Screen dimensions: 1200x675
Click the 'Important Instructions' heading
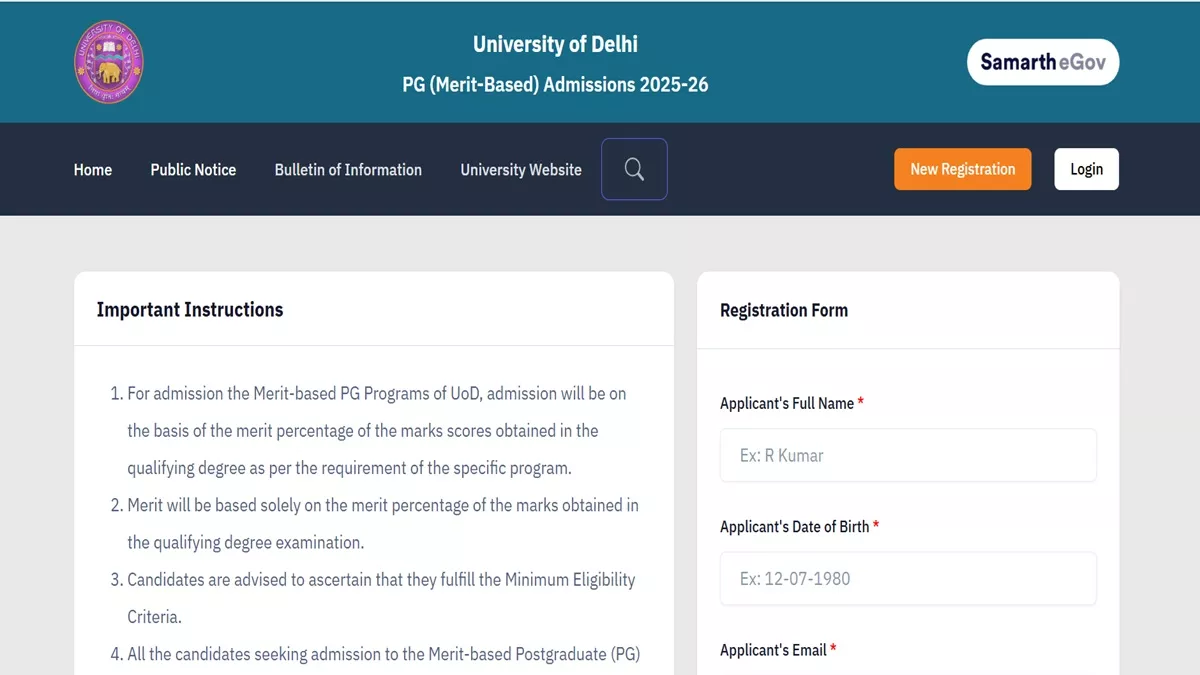[x=190, y=310]
